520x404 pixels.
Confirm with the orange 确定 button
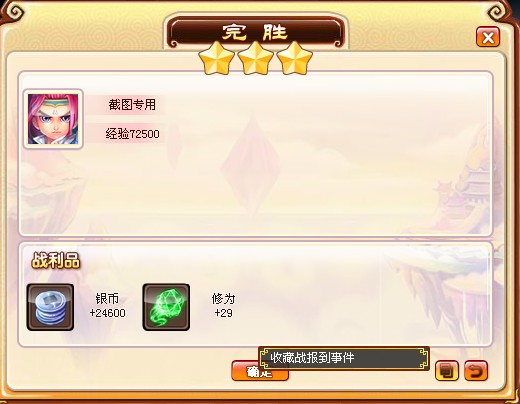click(260, 371)
